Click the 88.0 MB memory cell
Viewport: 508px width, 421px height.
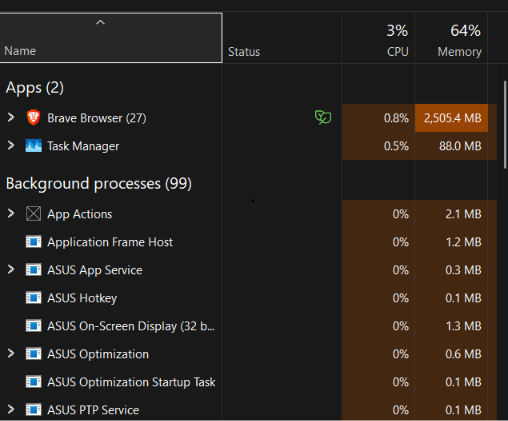451,146
